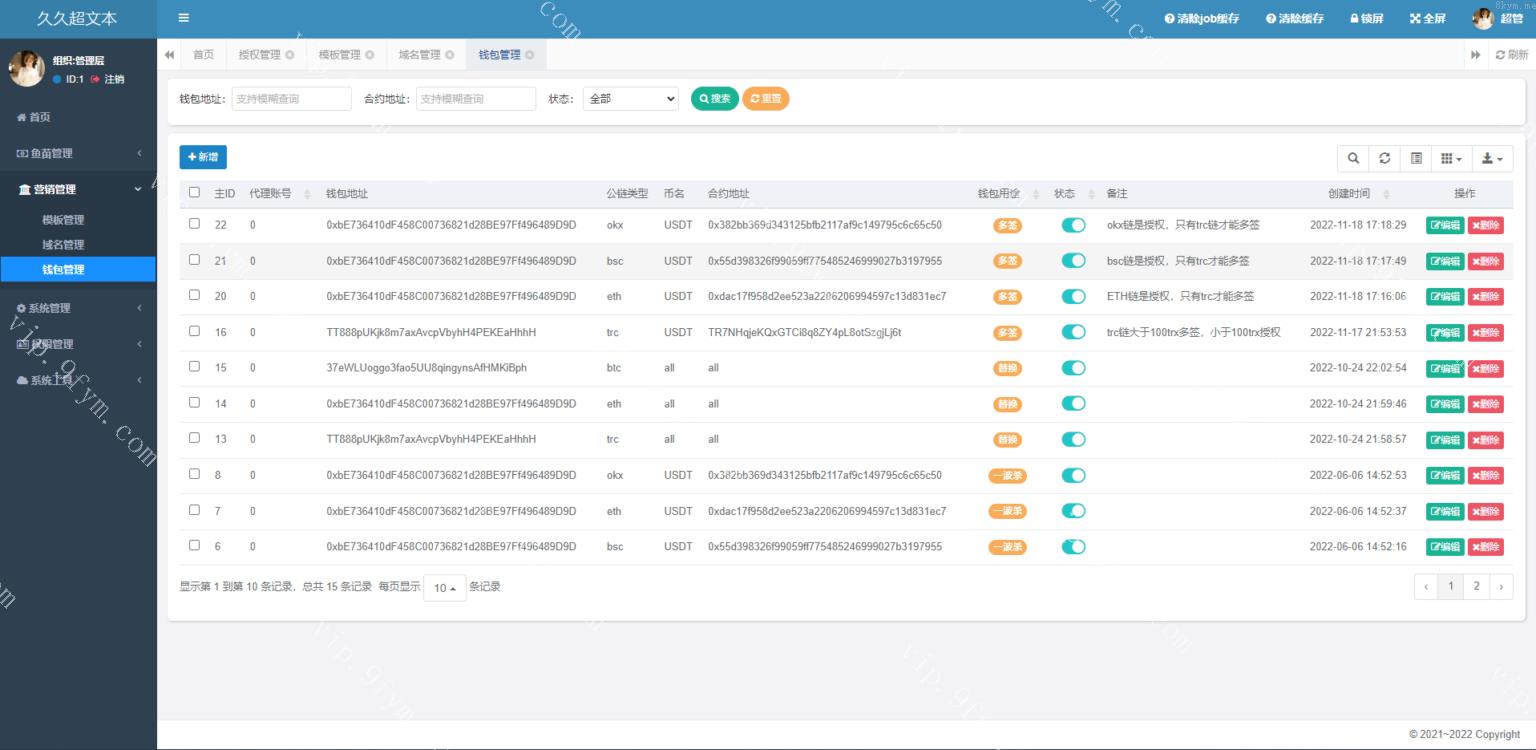Toggle the table card view icon
This screenshot has width=1536, height=750.
pyautogui.click(x=1416, y=158)
